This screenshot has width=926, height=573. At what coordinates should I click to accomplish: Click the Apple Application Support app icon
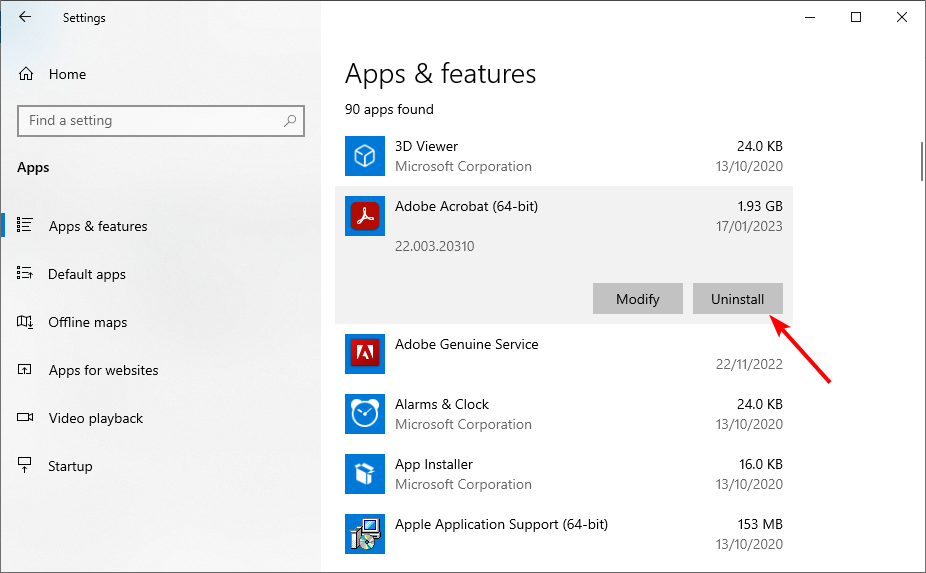(365, 534)
